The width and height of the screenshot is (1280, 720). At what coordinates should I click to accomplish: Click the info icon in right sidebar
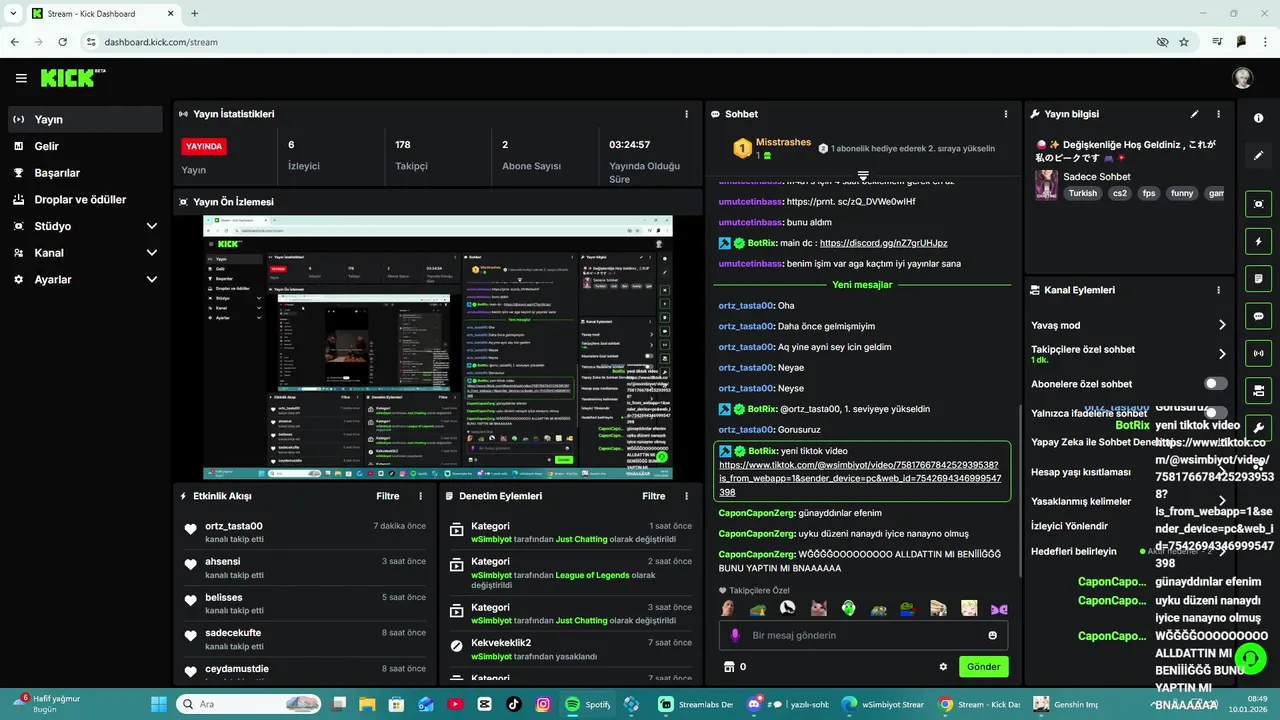1258,118
